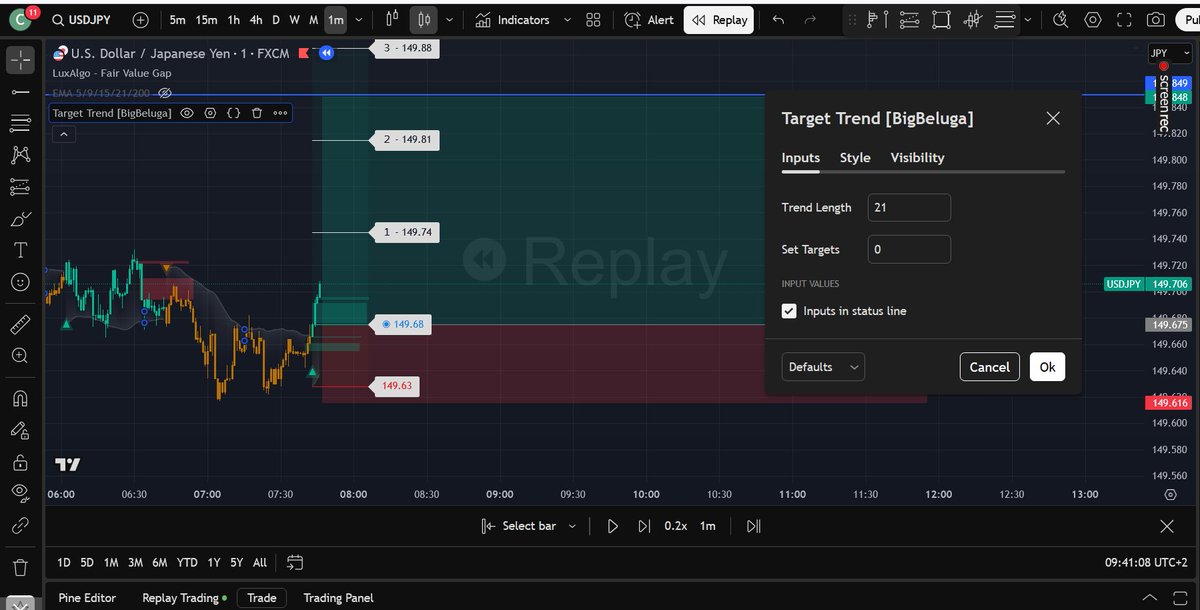Take a chart snapshot with camera icon
The width and height of the screenshot is (1200, 610).
pos(1155,20)
